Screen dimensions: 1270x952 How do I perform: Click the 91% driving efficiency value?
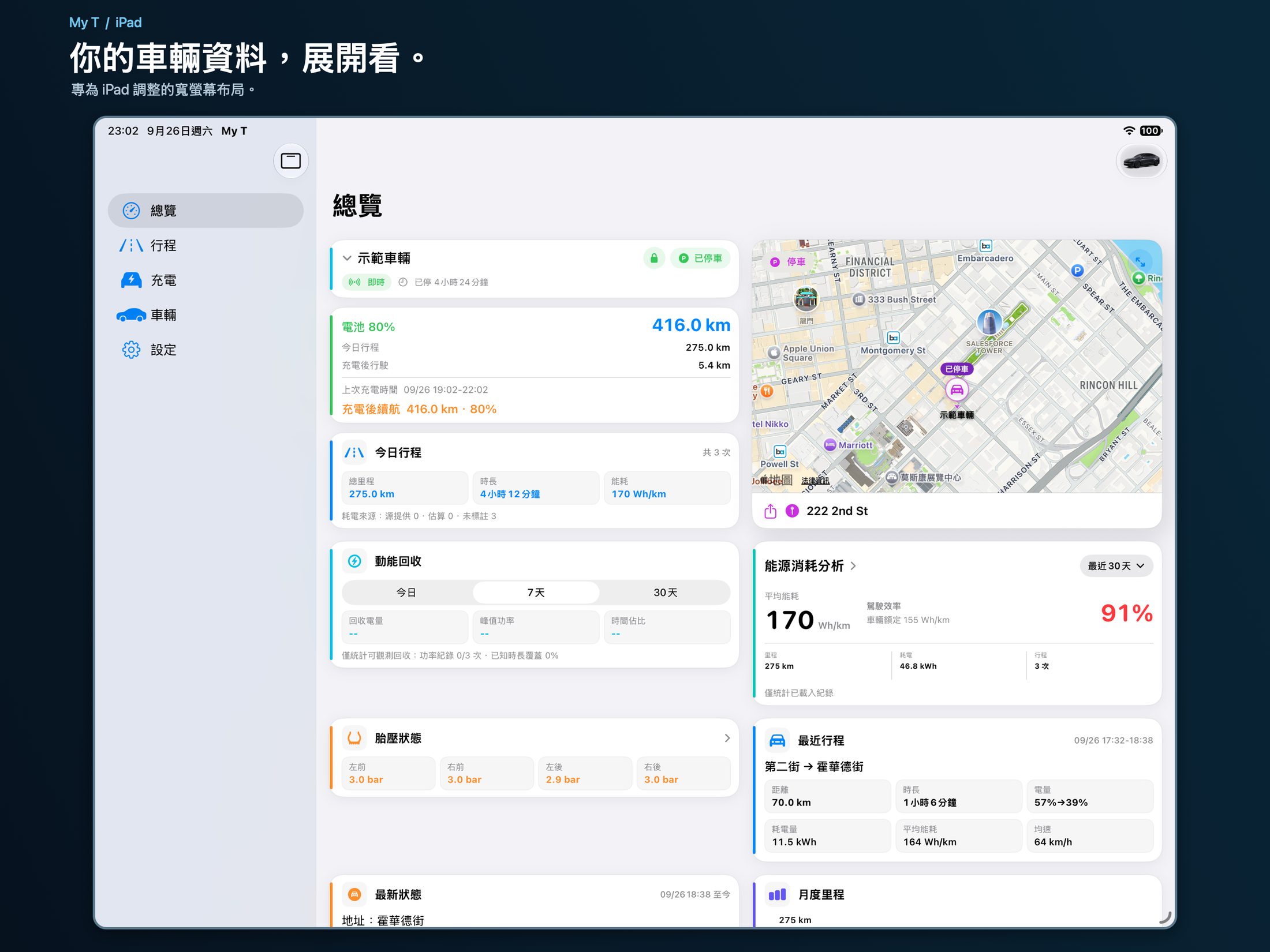tap(1126, 613)
